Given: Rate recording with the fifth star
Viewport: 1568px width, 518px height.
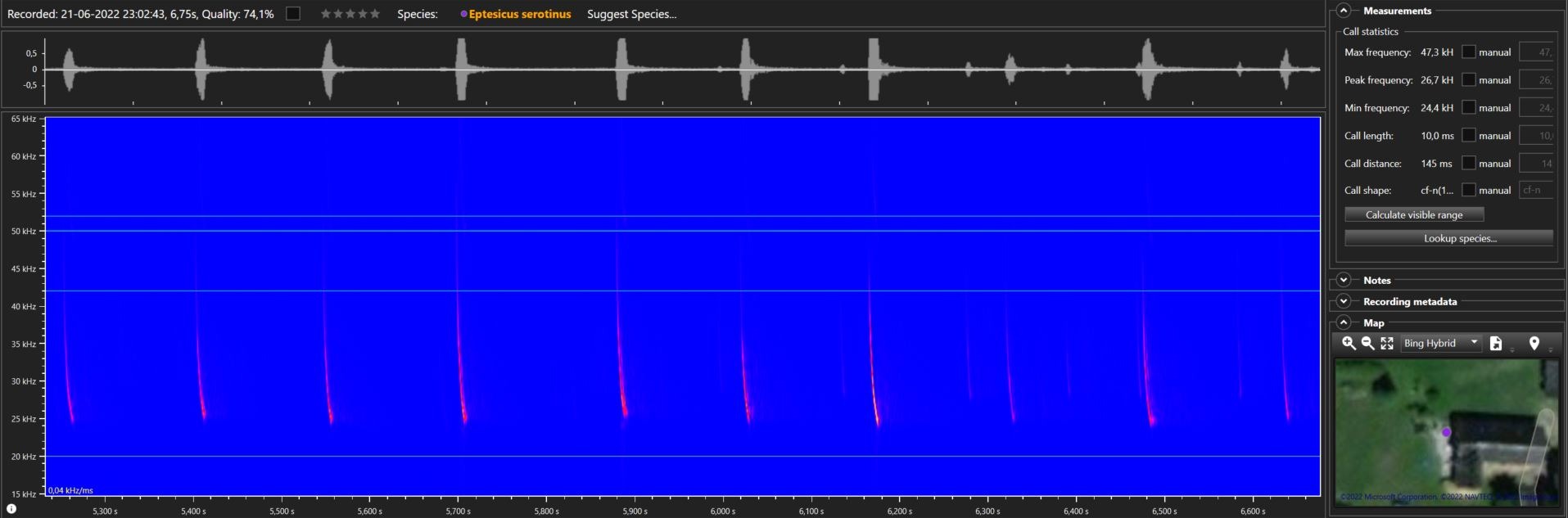Looking at the screenshot, I should [x=375, y=14].
